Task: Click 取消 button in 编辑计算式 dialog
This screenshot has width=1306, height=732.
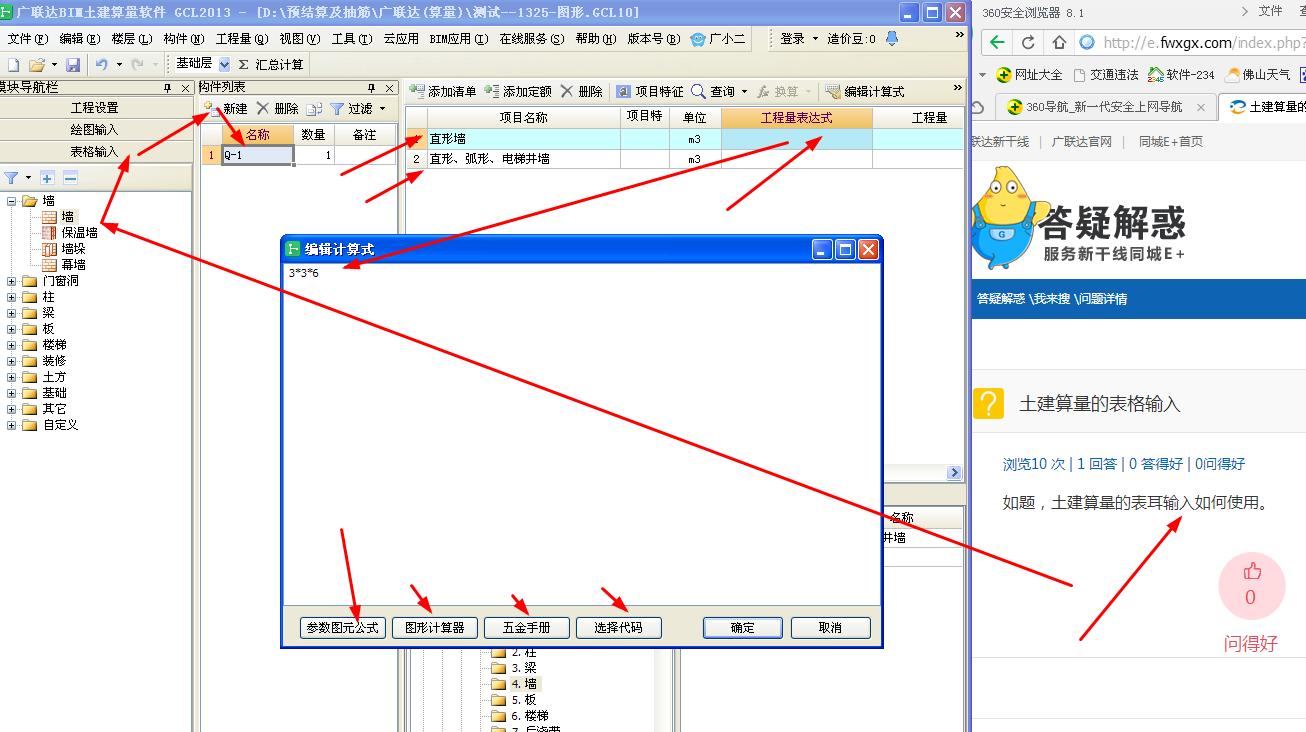Action: [830, 628]
